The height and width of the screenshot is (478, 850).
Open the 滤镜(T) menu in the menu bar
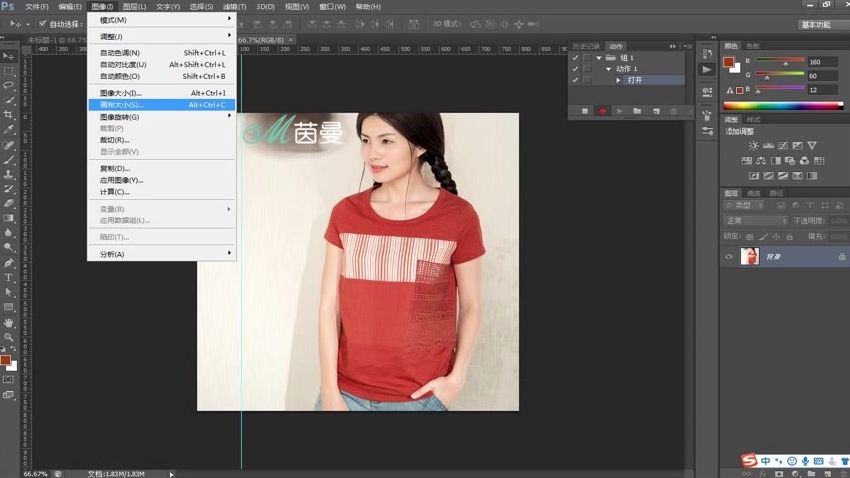233,6
